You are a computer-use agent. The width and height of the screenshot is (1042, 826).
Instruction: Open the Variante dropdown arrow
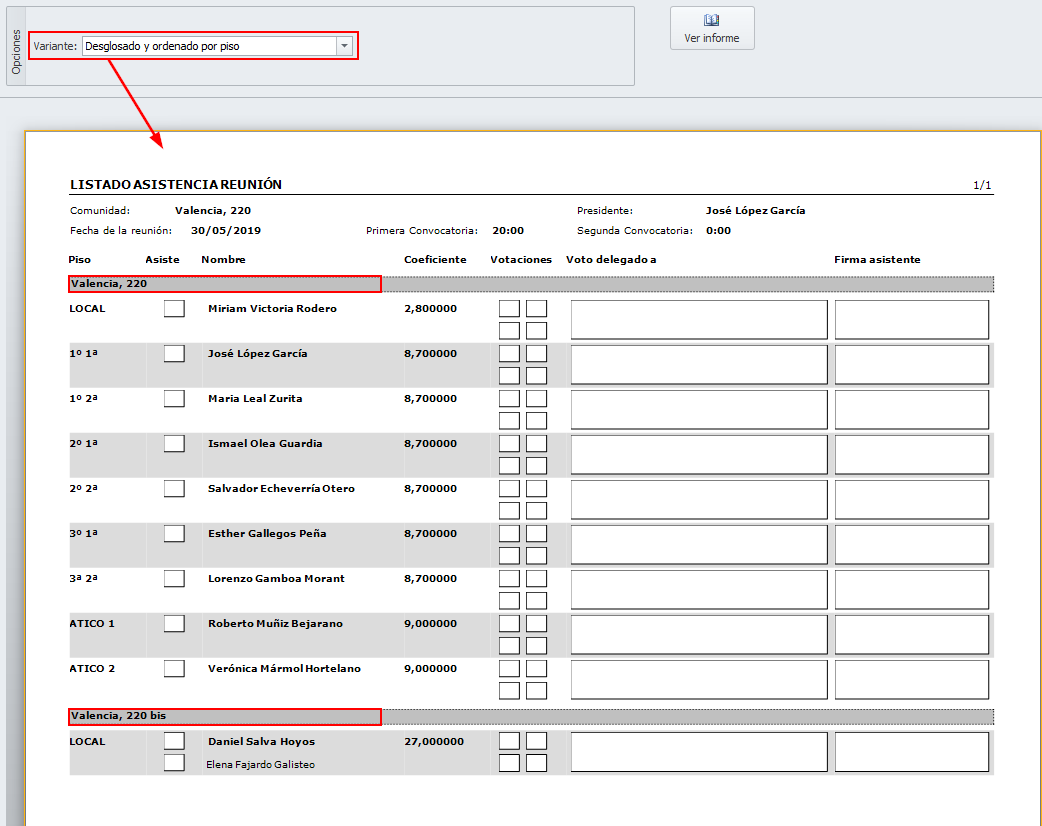(344, 46)
